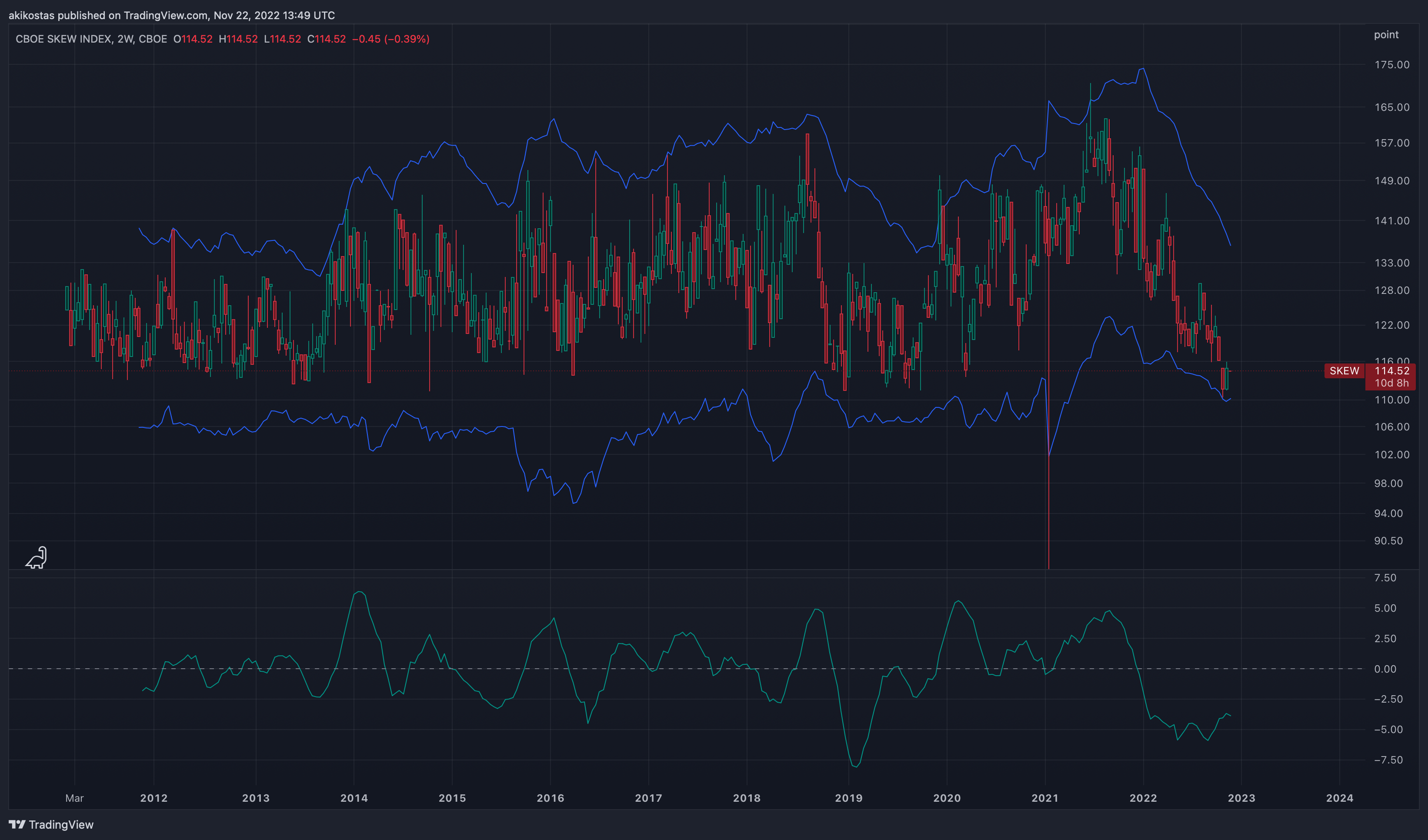Image resolution: width=1428 pixels, height=840 pixels.
Task: Click the −0.45 (−0.39%) change value
Action: click(x=390, y=39)
